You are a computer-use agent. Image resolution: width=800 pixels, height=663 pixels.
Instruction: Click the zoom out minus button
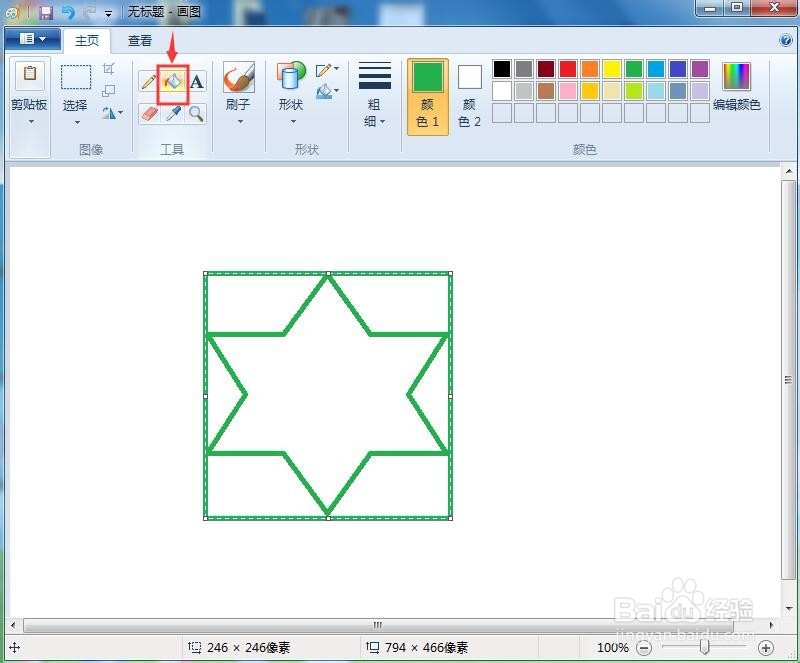[645, 648]
